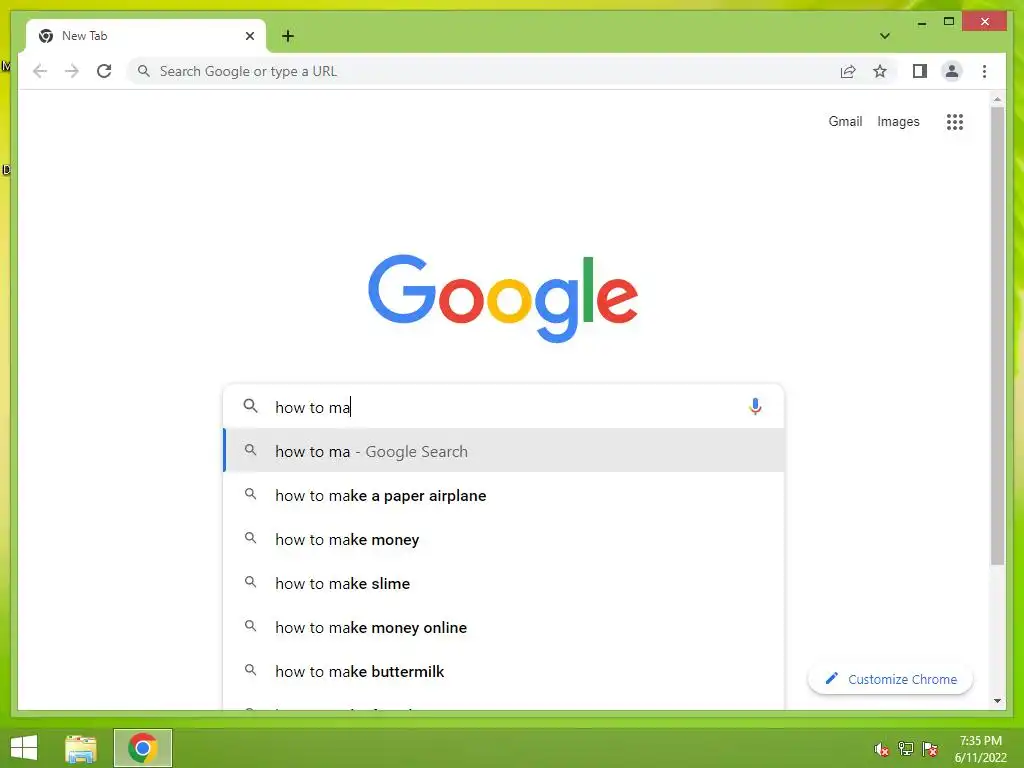
Task: Click the Chrome taskbar icon
Action: (x=142, y=748)
